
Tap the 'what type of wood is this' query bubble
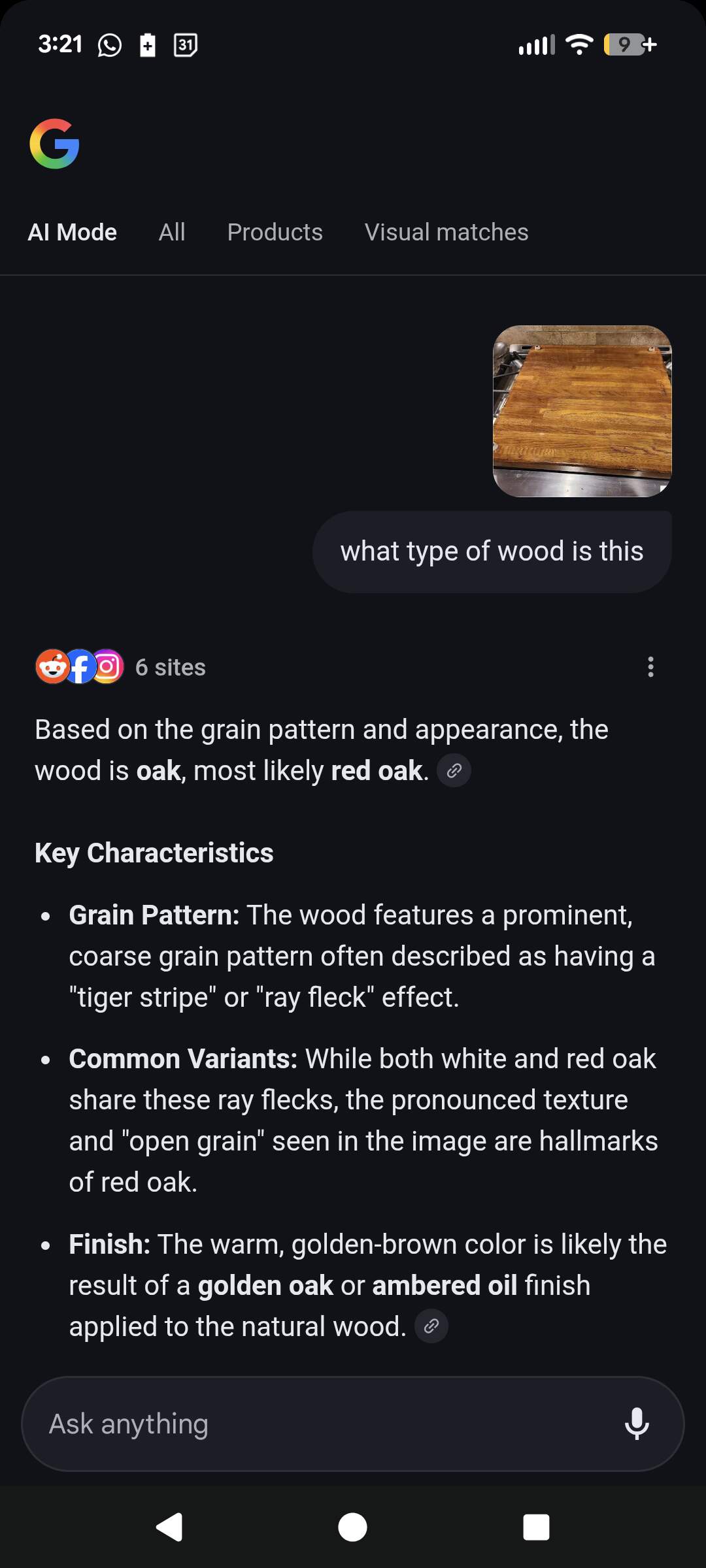tap(492, 551)
